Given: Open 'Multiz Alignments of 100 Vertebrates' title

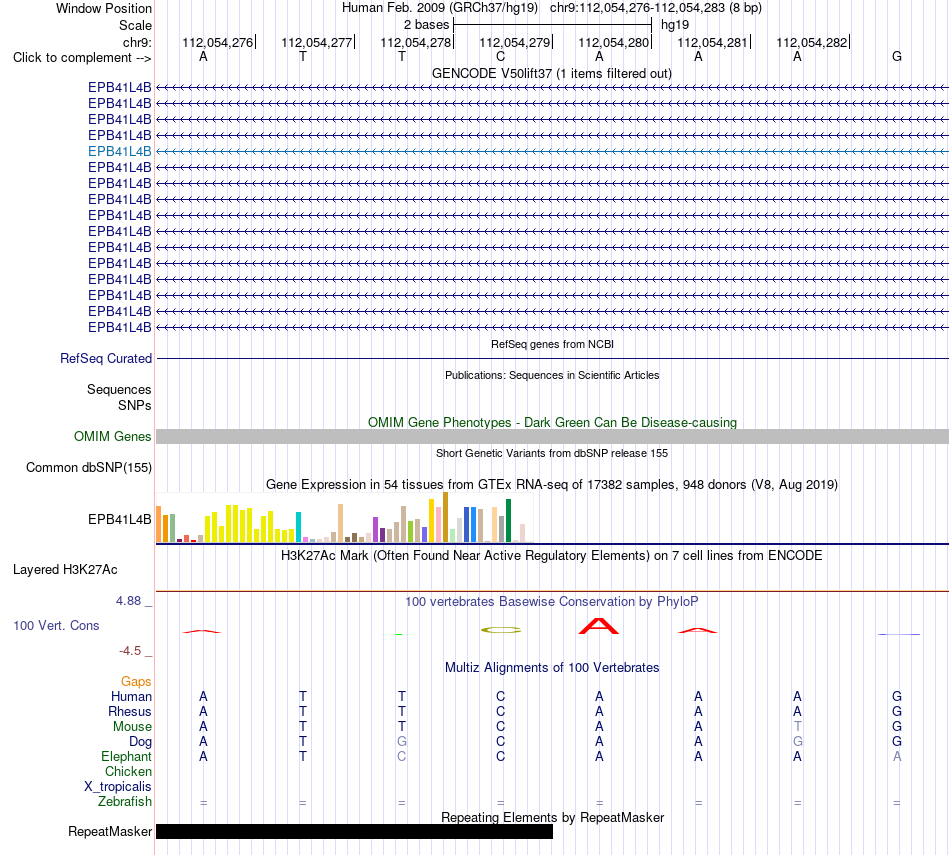Looking at the screenshot, I should [552, 668].
